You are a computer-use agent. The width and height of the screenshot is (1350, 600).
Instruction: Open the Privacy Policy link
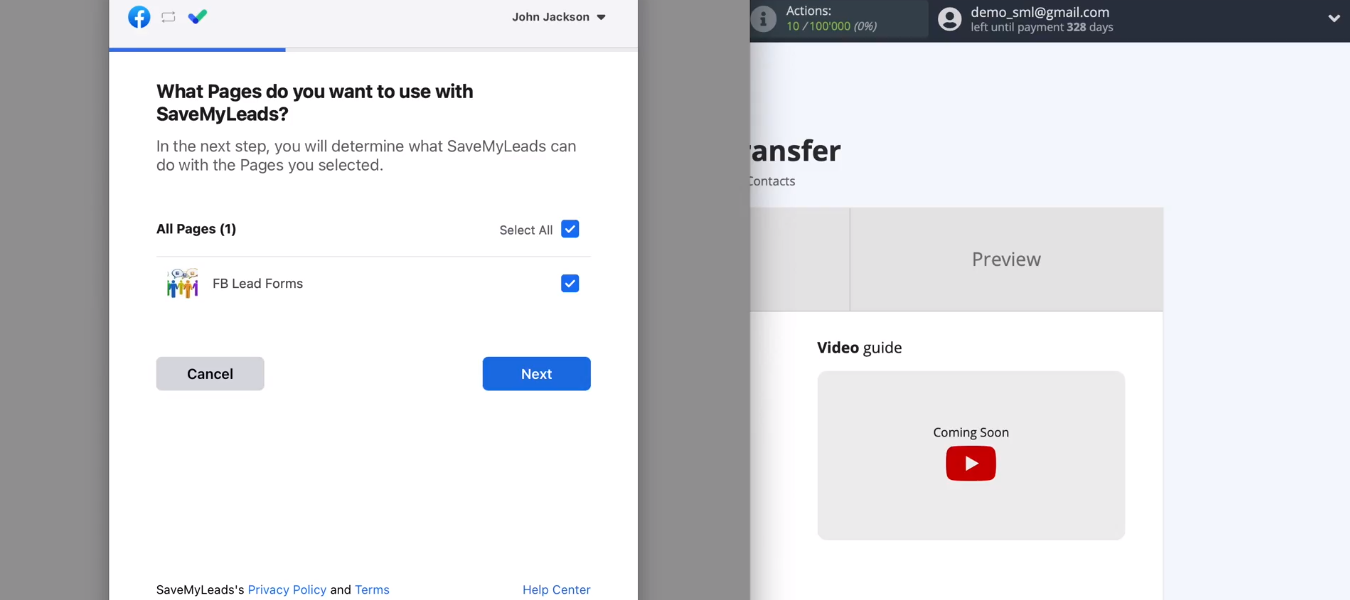point(287,590)
